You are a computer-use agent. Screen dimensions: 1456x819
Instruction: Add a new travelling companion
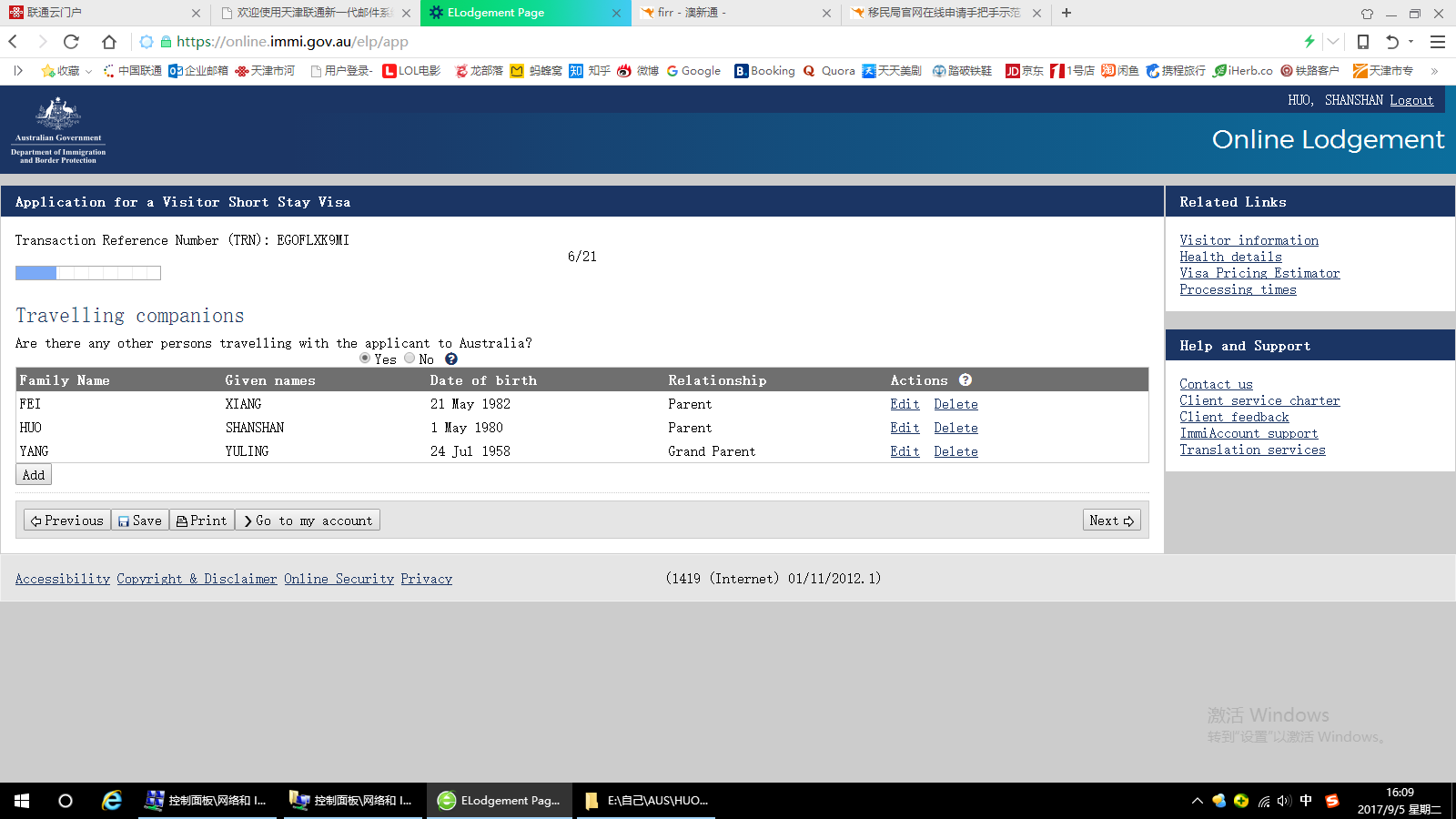pos(34,475)
